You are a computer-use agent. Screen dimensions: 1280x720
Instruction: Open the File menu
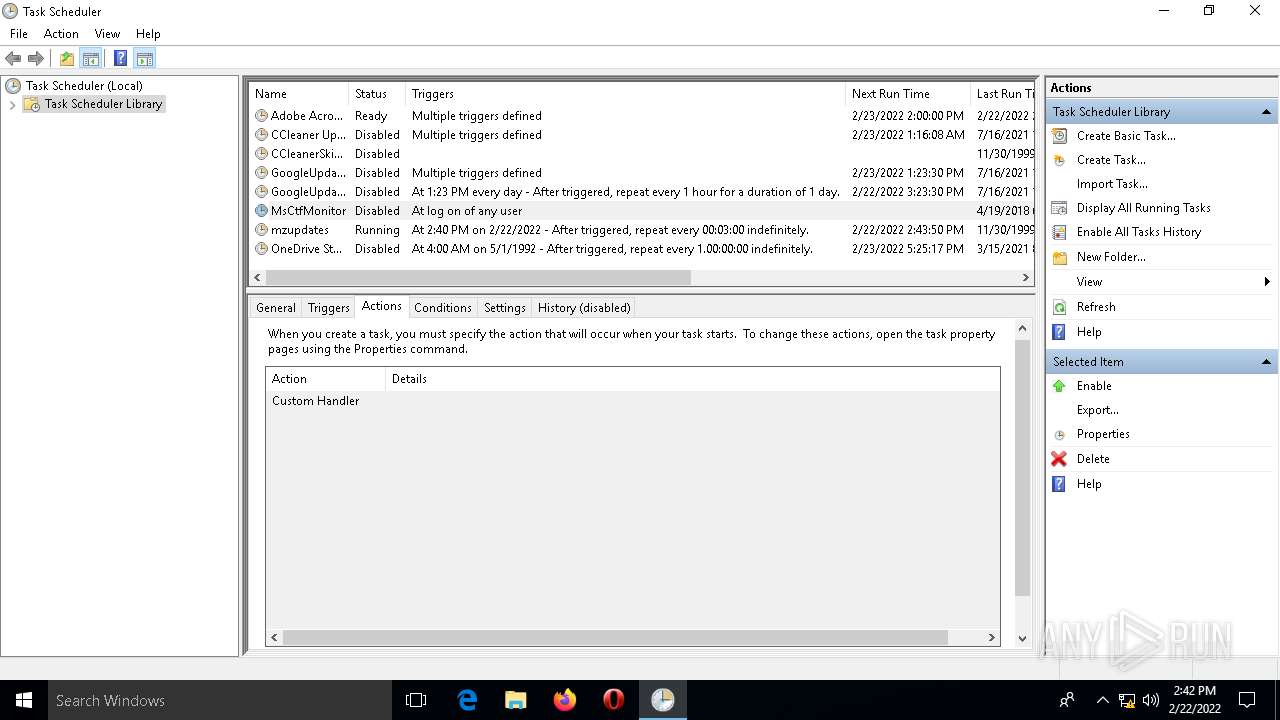pyautogui.click(x=19, y=34)
